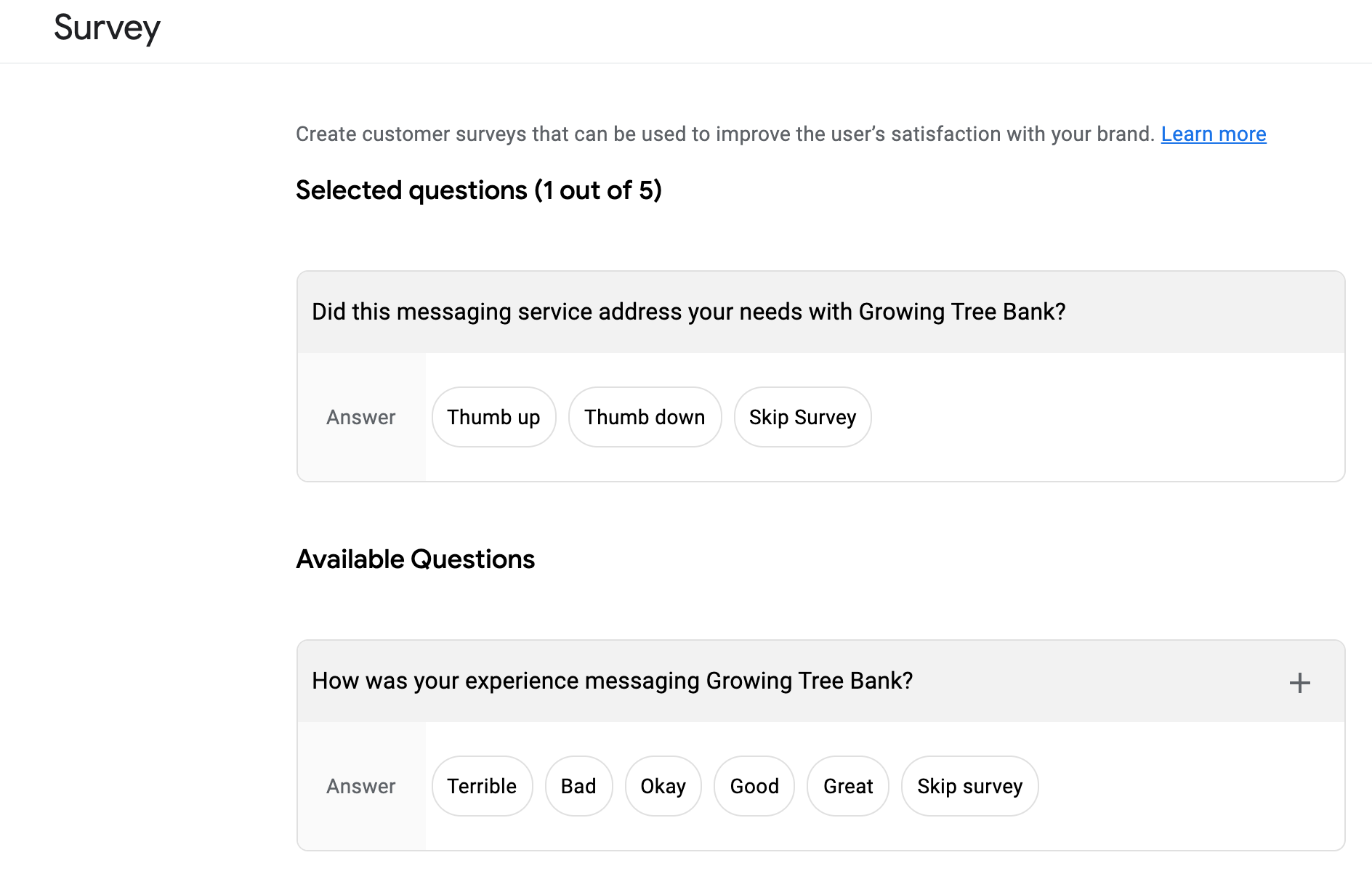1372x879 pixels.
Task: Choose the Terrible answer chip
Action: pos(482,786)
